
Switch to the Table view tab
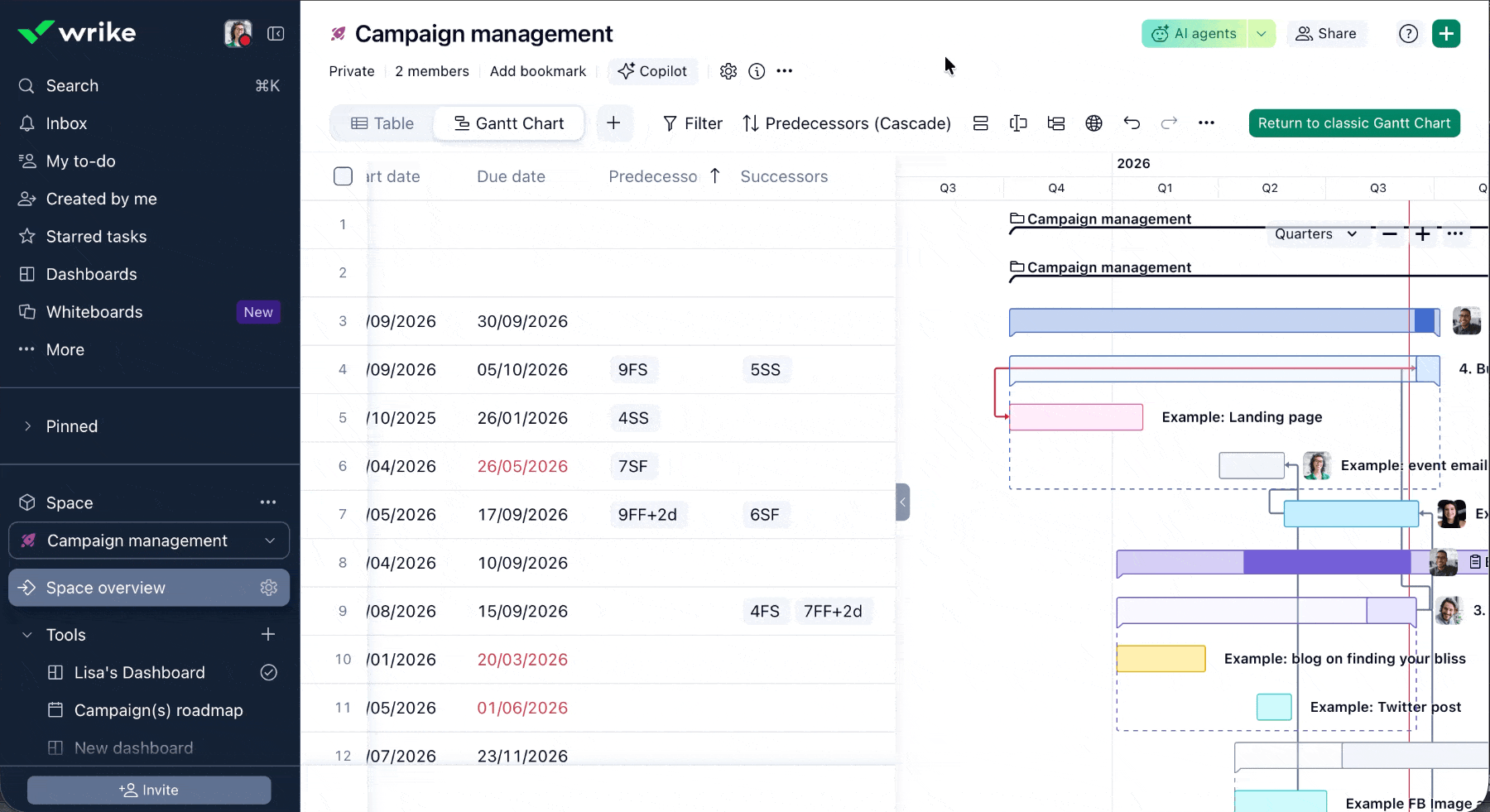[x=382, y=123]
